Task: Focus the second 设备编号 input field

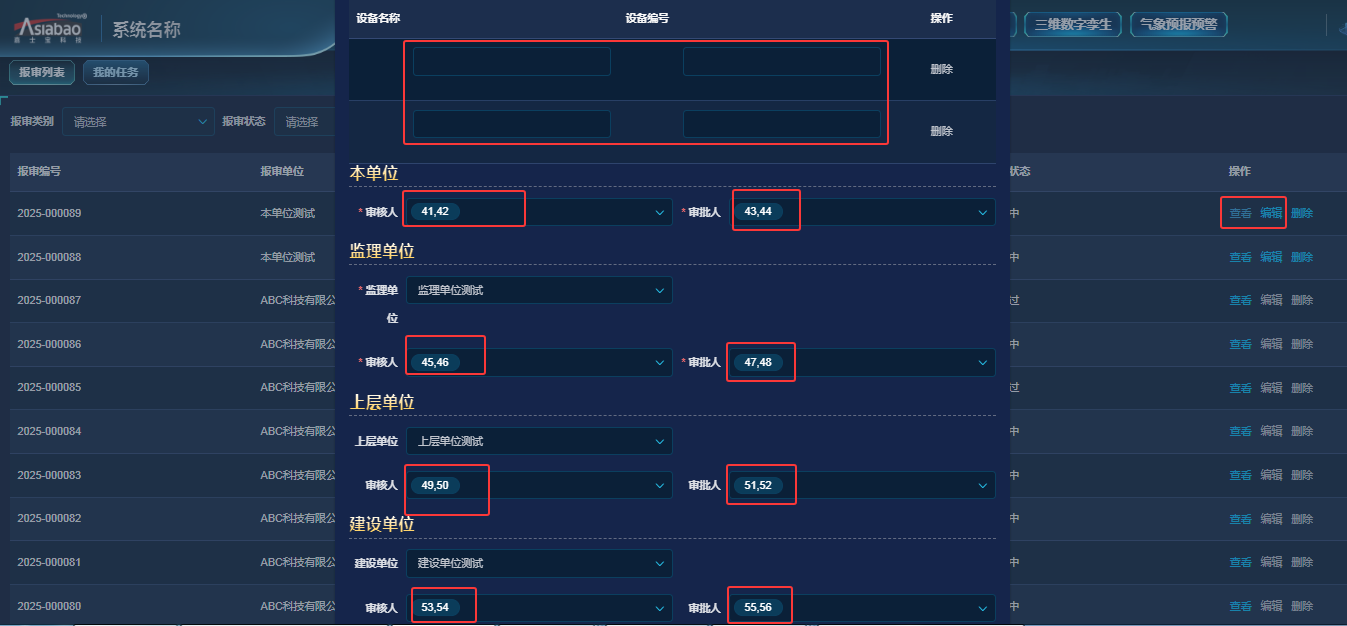Action: (x=781, y=124)
